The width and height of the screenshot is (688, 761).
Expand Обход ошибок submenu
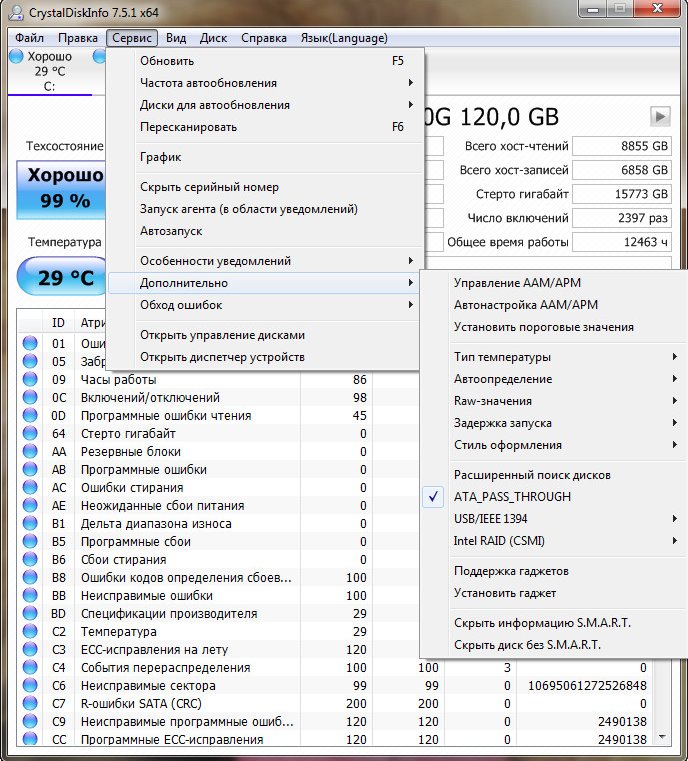pyautogui.click(x=264, y=305)
